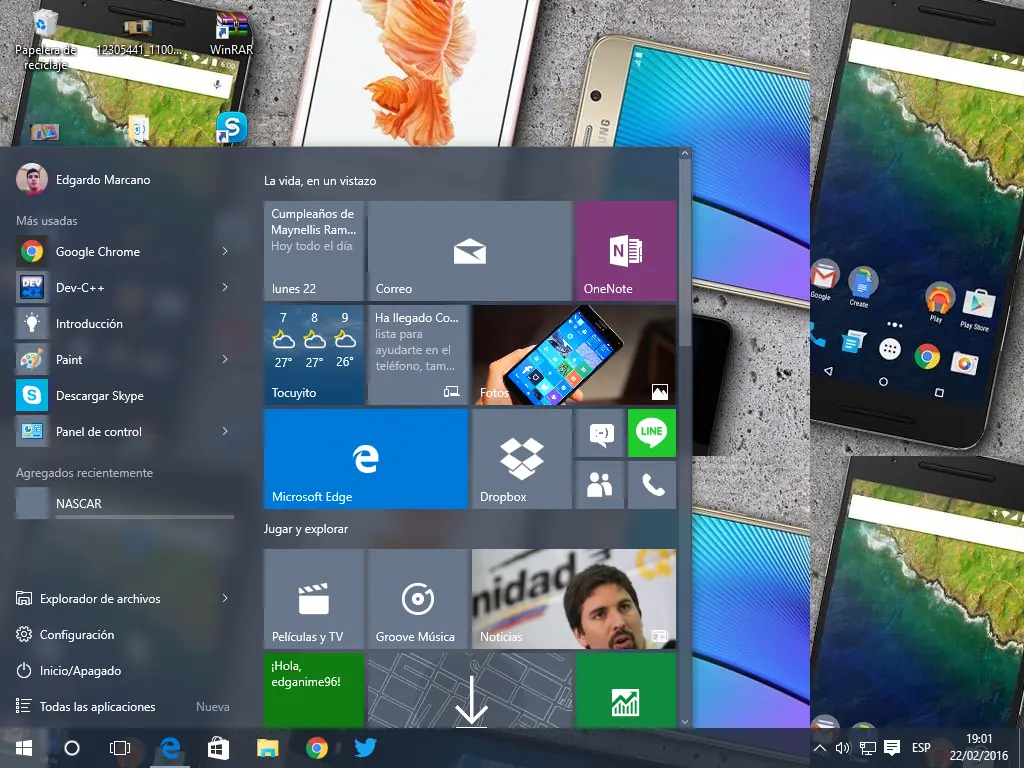
Task: Select the WinRAR desktop shortcut
Action: coord(231,33)
